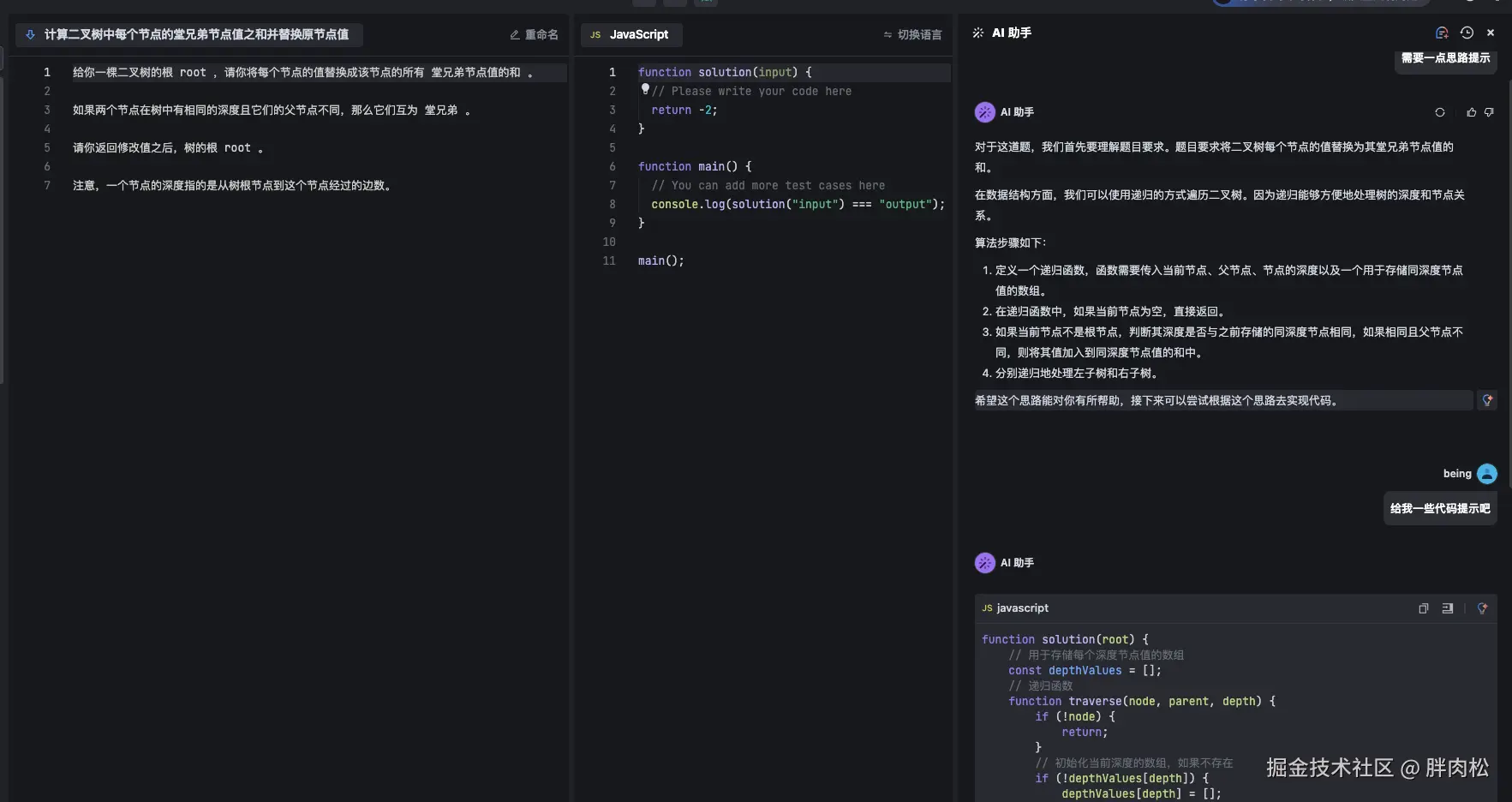The width and height of the screenshot is (1512, 802).
Task: Open the 切换语言 language switcher
Action: coord(912,34)
